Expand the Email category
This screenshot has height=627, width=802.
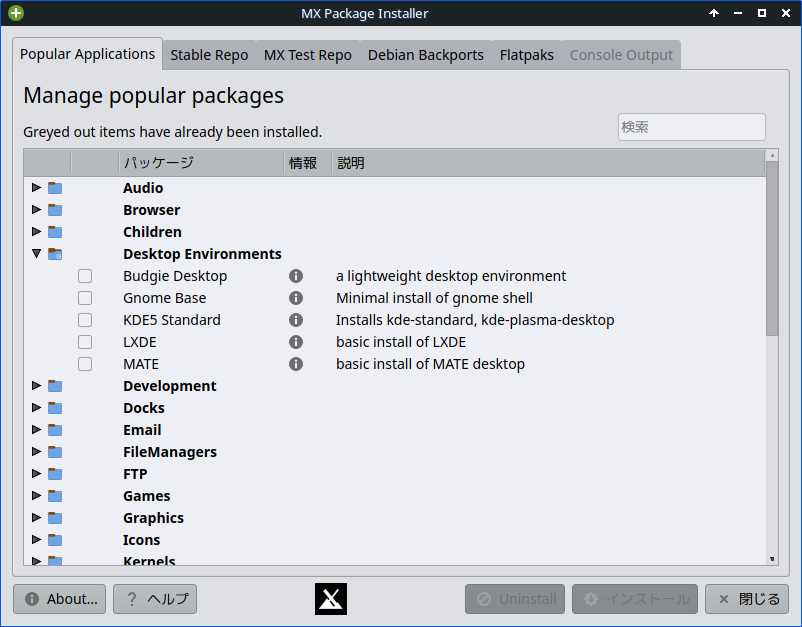pos(36,430)
